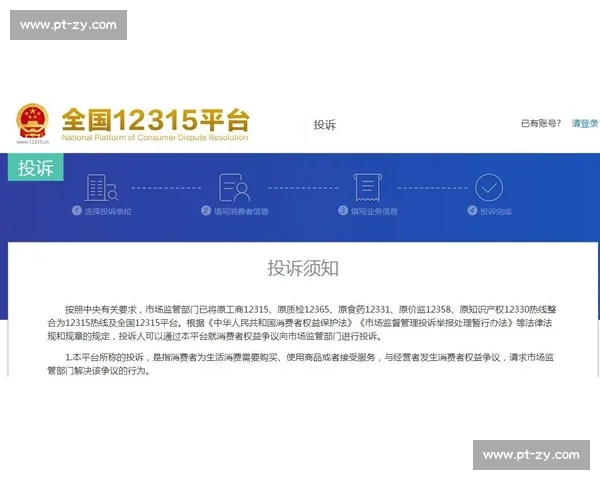This screenshot has width=600, height=480.
Task: Click the checkmark circle completion icon
Action: (x=489, y=188)
